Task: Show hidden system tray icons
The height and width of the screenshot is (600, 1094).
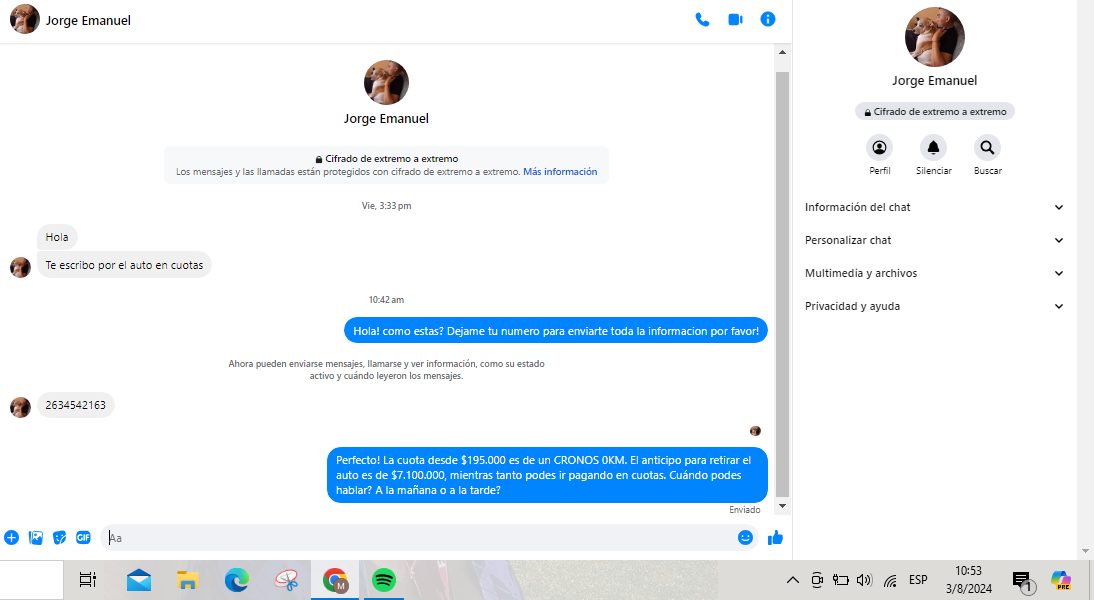Action: click(x=793, y=580)
